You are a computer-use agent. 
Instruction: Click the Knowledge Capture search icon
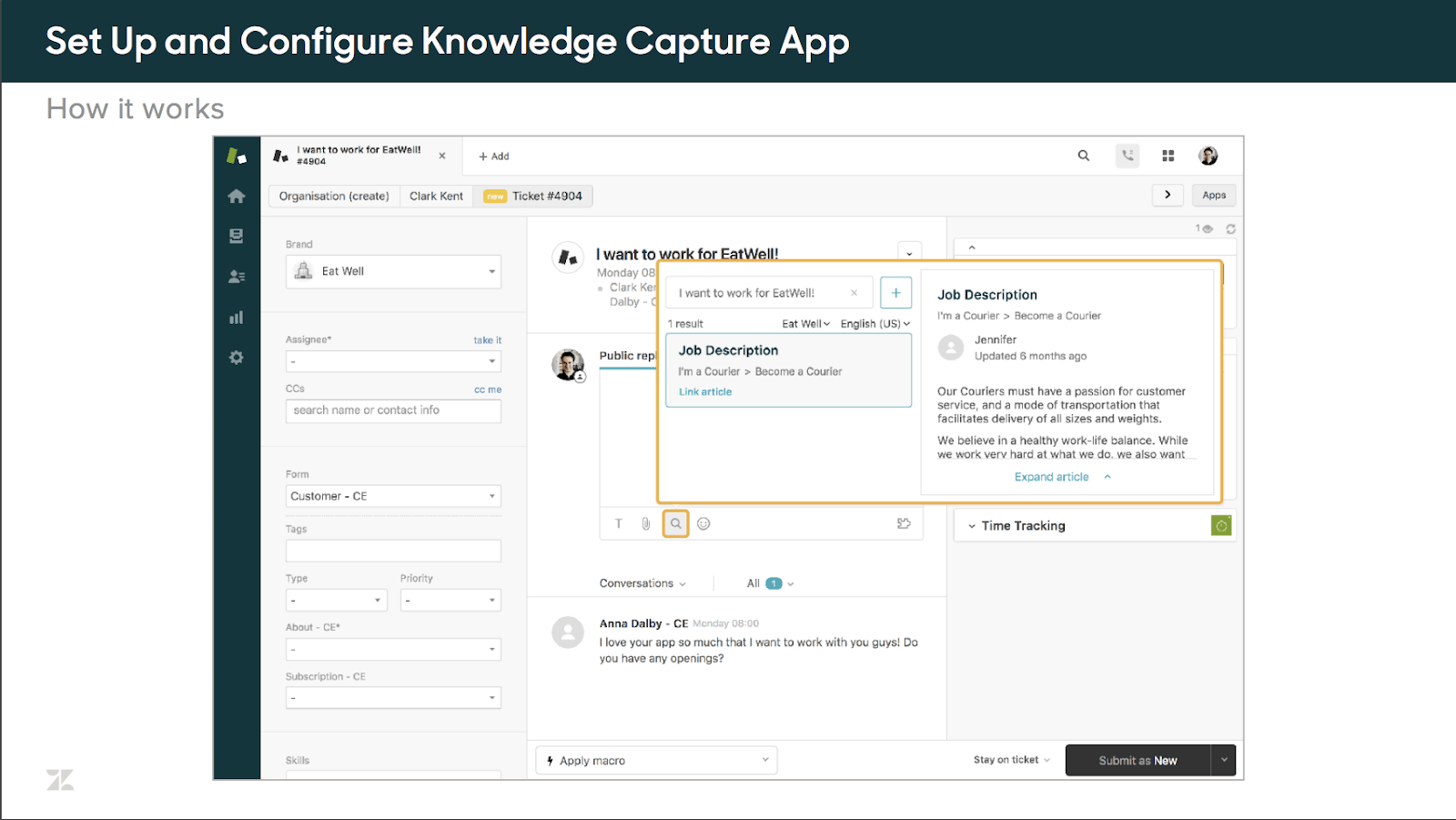pyautogui.click(x=675, y=523)
